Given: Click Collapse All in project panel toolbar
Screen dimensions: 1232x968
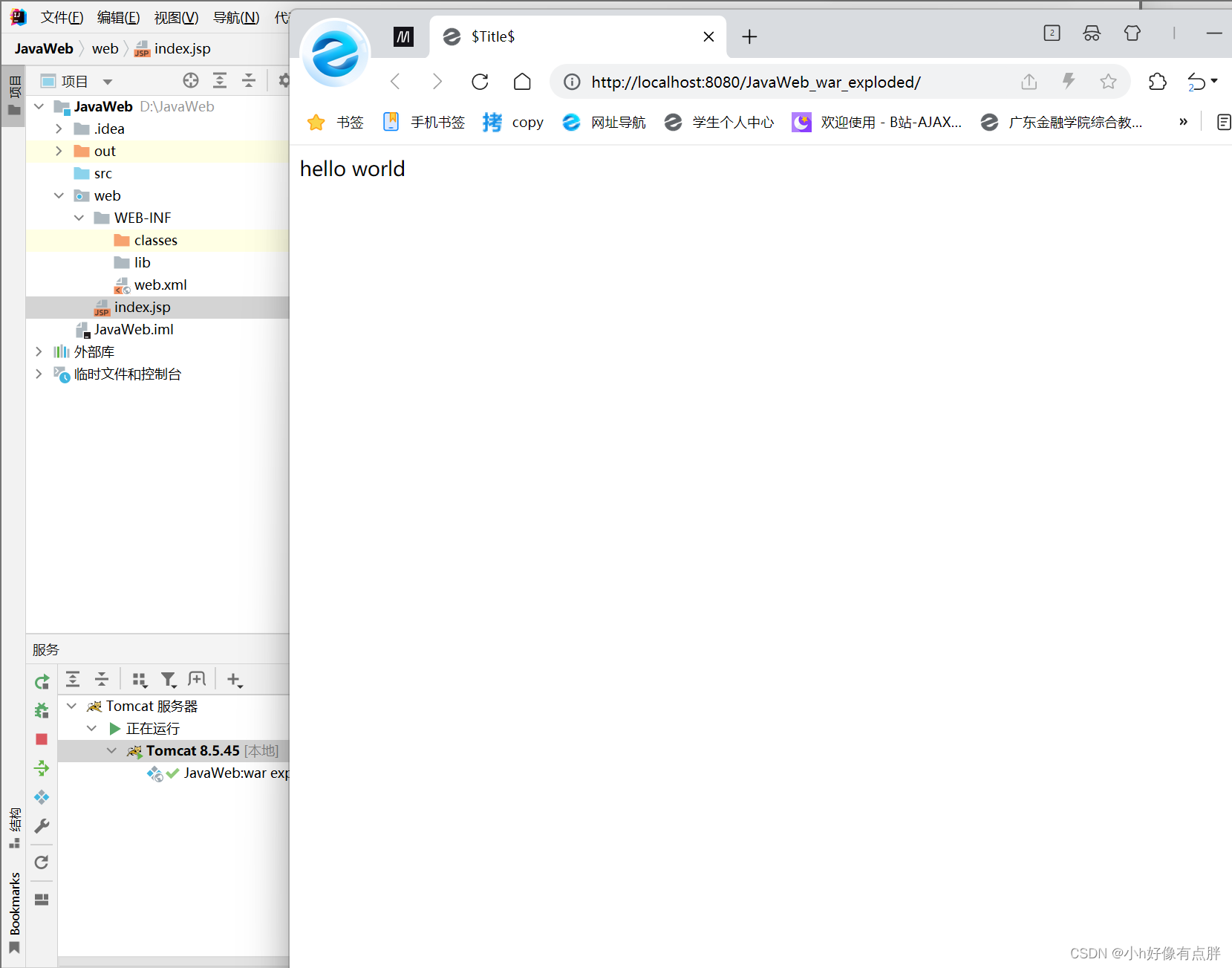Looking at the screenshot, I should coord(249,80).
